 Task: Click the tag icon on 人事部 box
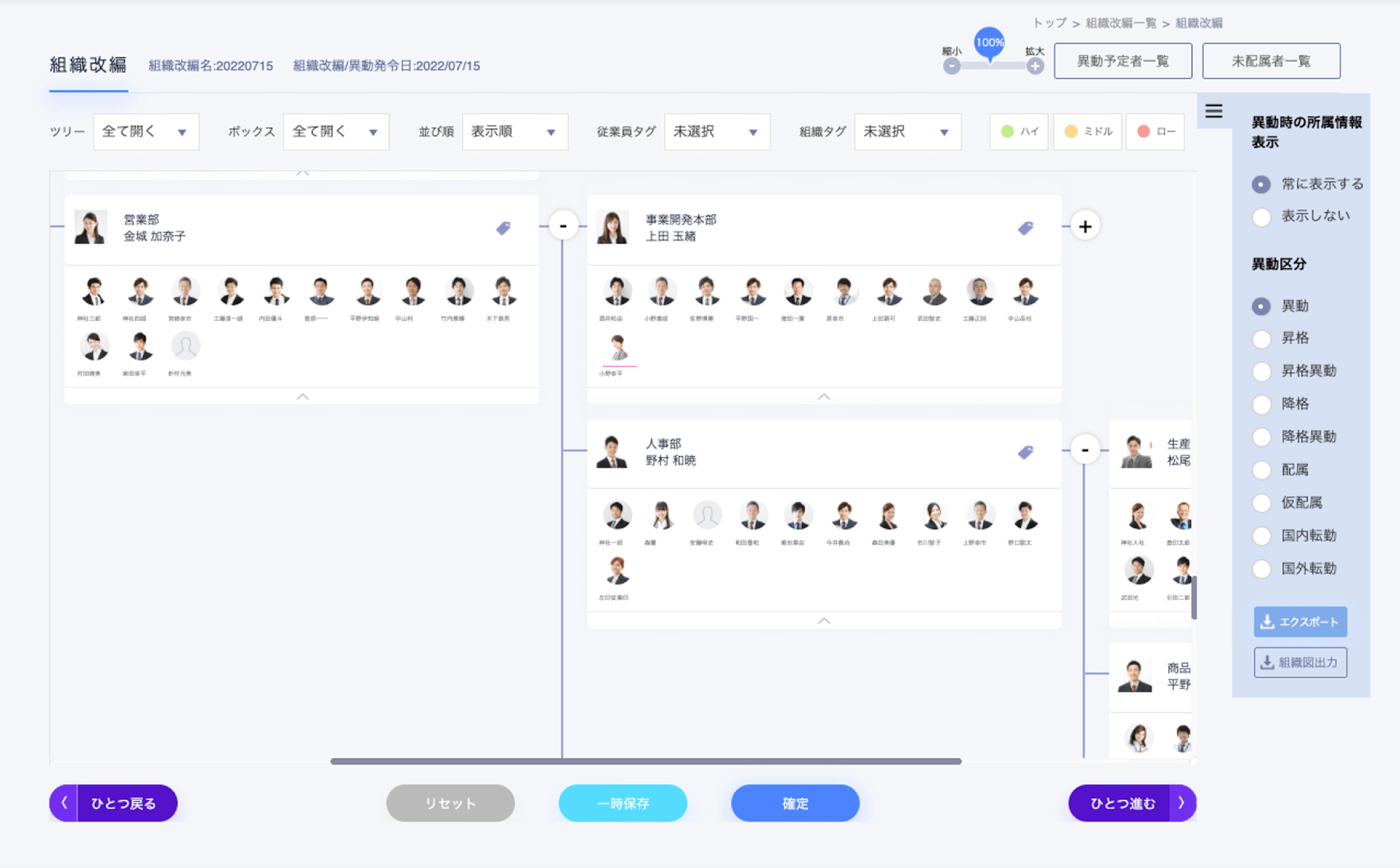click(x=1025, y=452)
